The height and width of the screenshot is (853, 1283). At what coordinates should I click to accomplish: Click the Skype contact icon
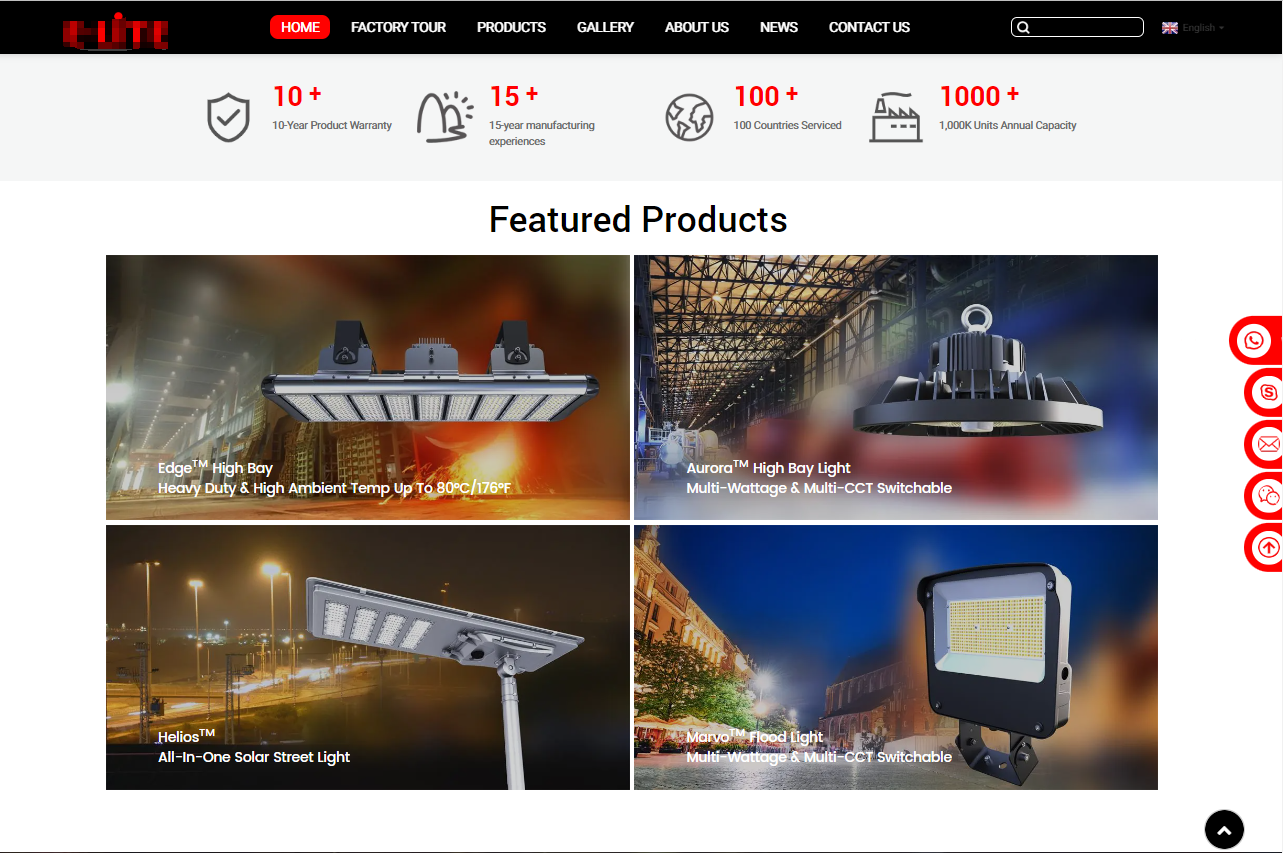coord(1268,392)
